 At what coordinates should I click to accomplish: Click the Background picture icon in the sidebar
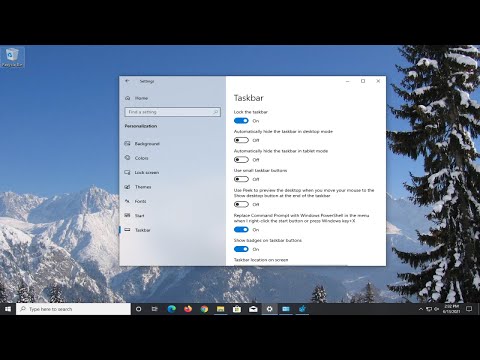(127, 144)
